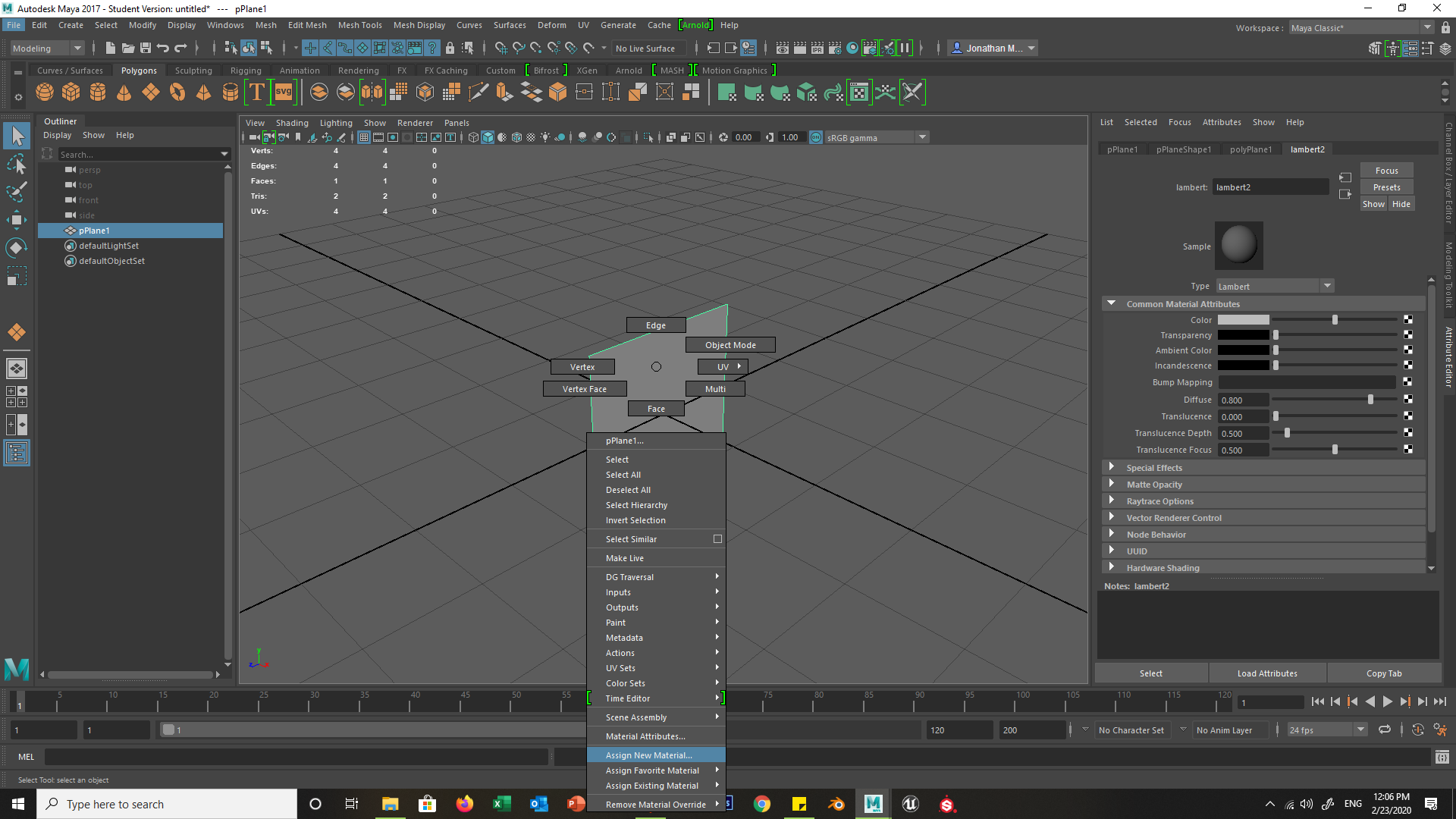This screenshot has height=819, width=1456.
Task: Click the Load Attributes button
Action: [1267, 673]
